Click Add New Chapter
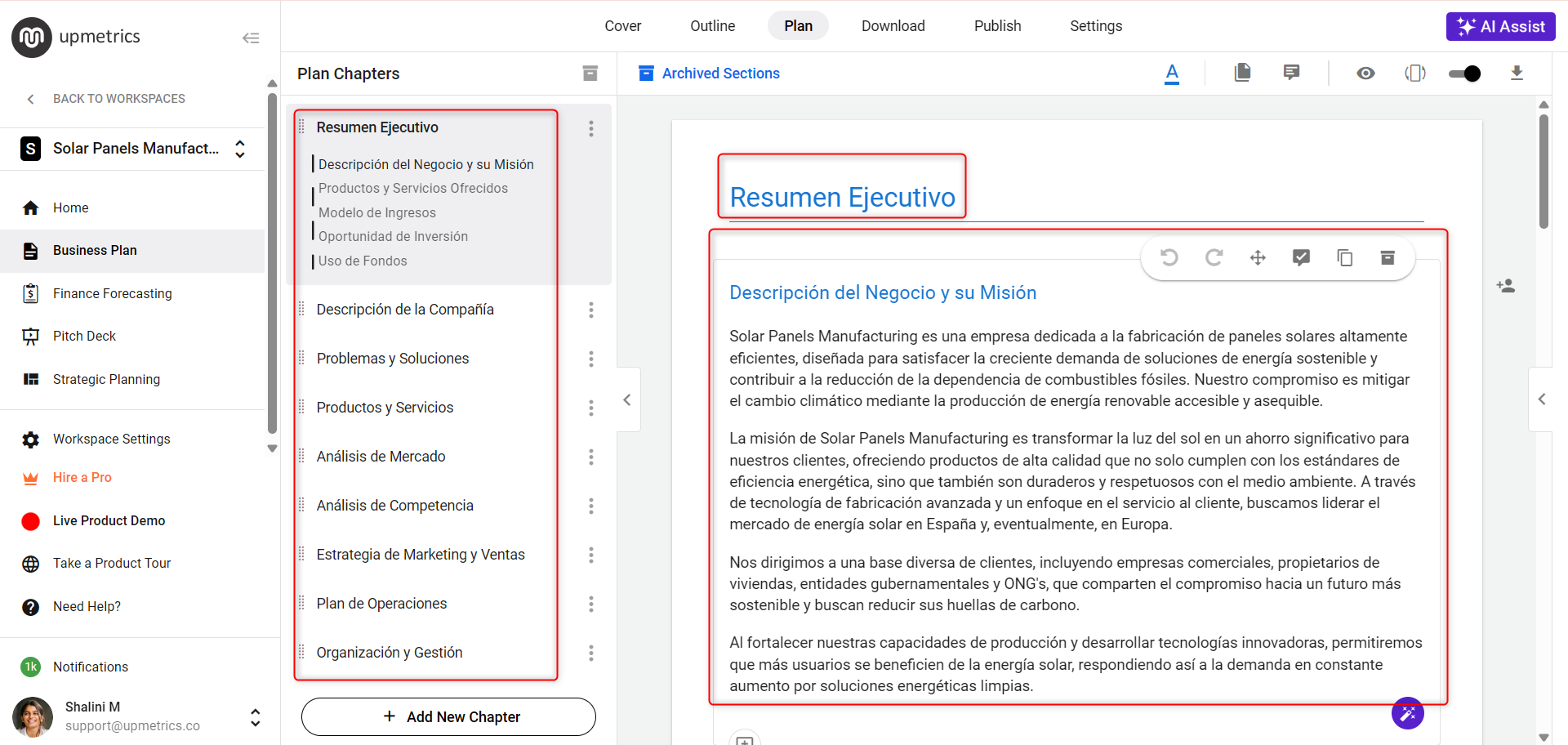The height and width of the screenshot is (745, 1568). (x=448, y=717)
